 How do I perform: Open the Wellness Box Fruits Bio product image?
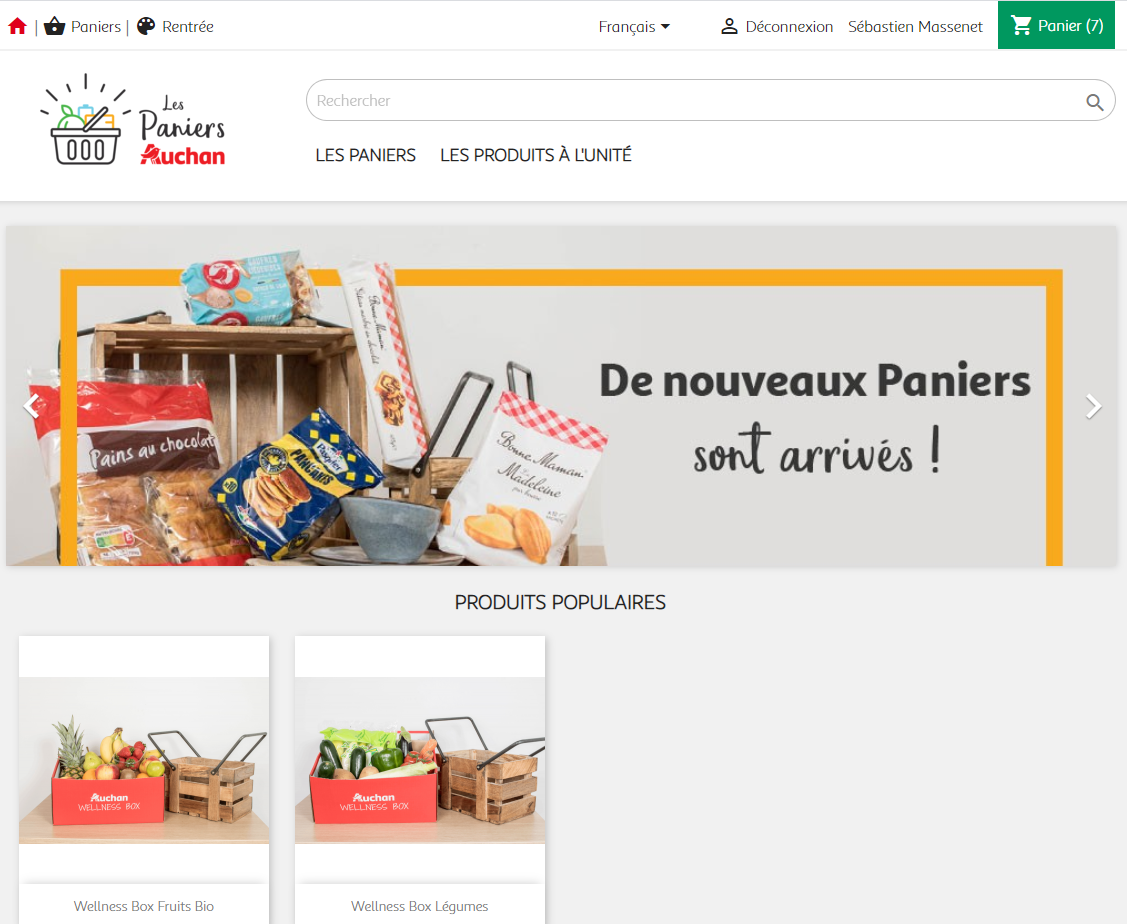pos(144,759)
